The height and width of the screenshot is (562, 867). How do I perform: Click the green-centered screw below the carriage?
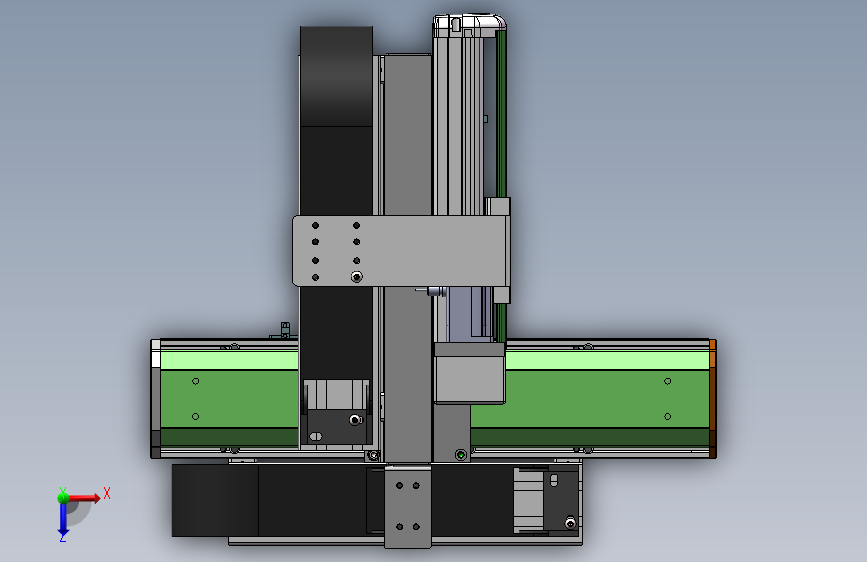tap(461, 455)
